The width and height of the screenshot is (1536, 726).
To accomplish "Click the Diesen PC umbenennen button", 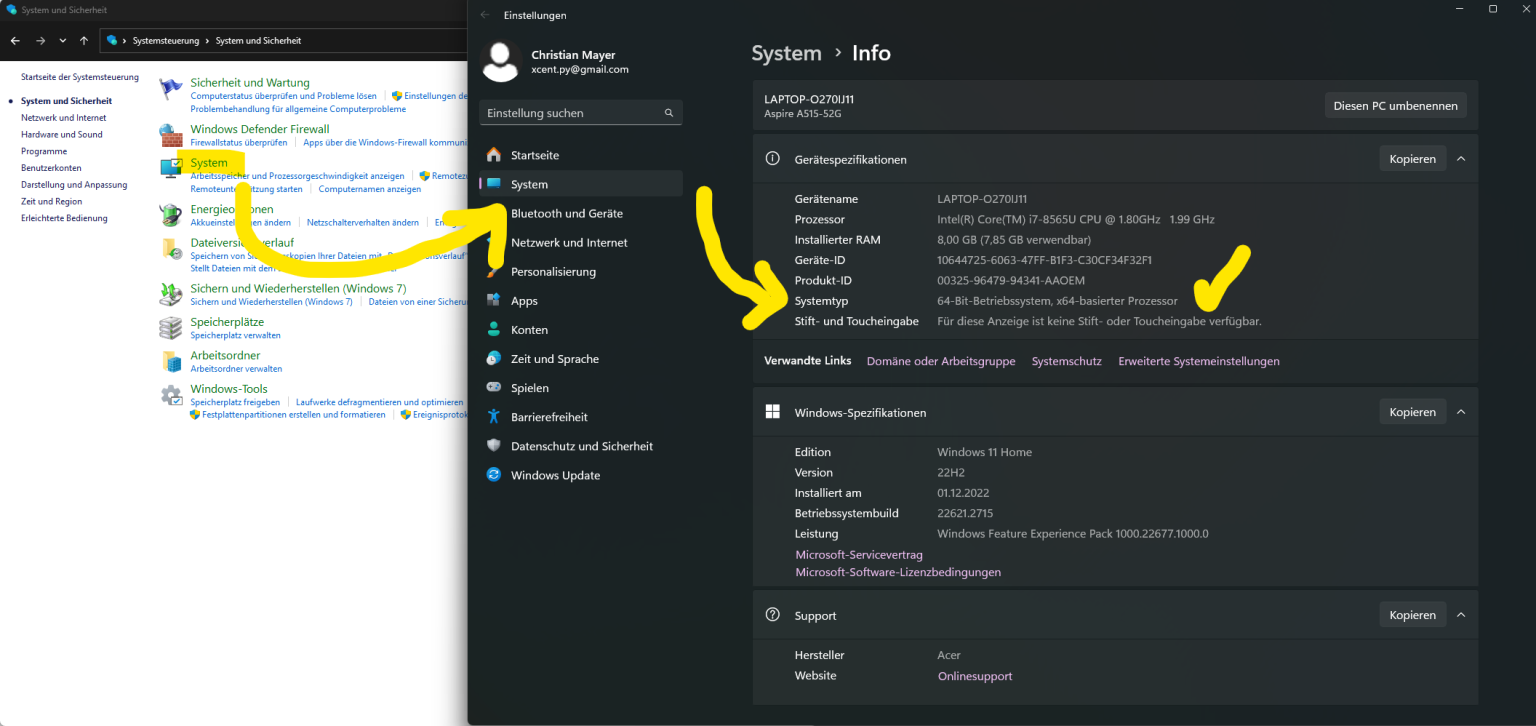I will (x=1395, y=104).
